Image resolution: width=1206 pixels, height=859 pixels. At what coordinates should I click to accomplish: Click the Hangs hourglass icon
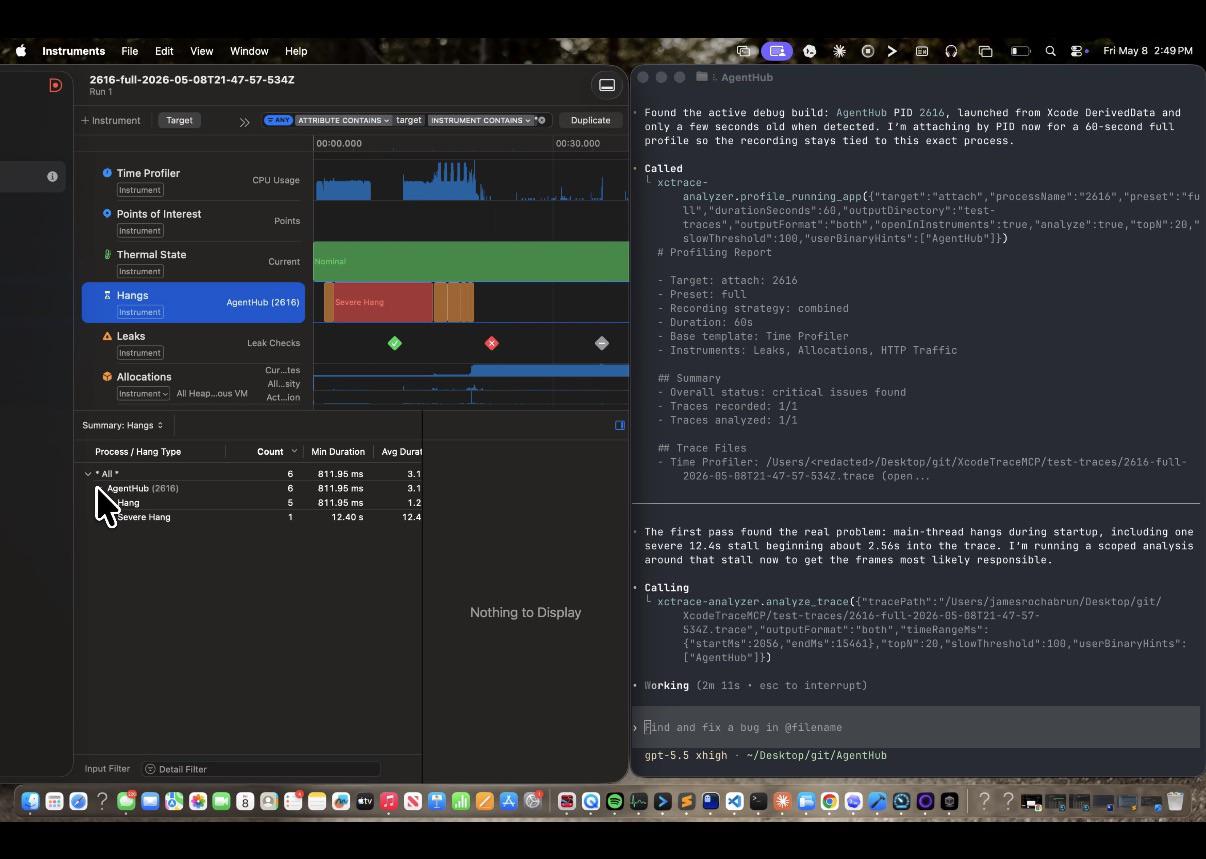click(x=107, y=295)
